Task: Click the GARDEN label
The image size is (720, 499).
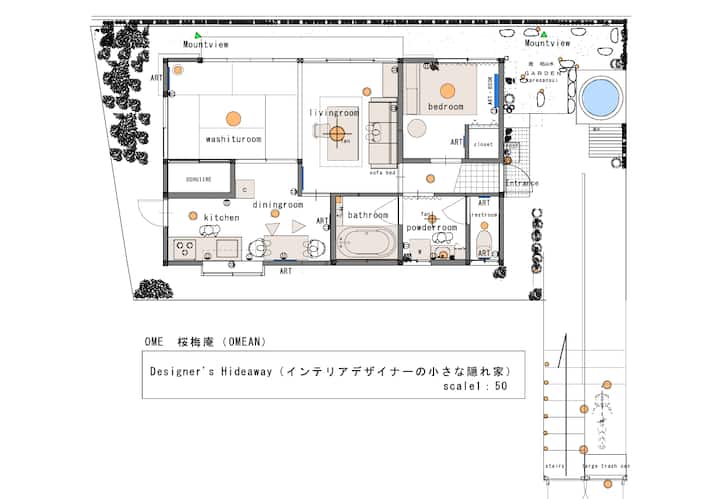Action: (543, 73)
